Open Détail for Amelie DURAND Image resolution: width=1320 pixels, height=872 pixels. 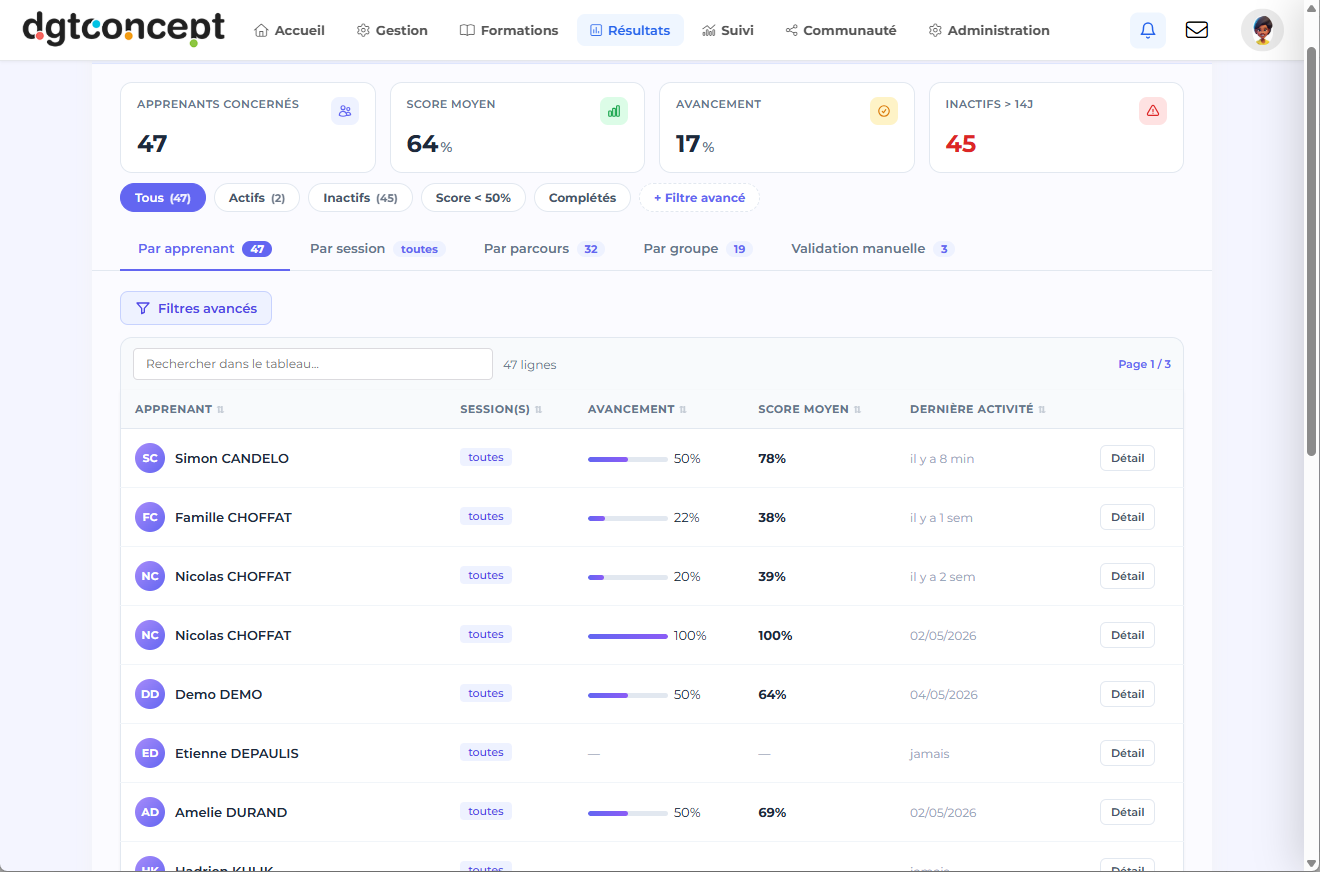pos(1127,812)
